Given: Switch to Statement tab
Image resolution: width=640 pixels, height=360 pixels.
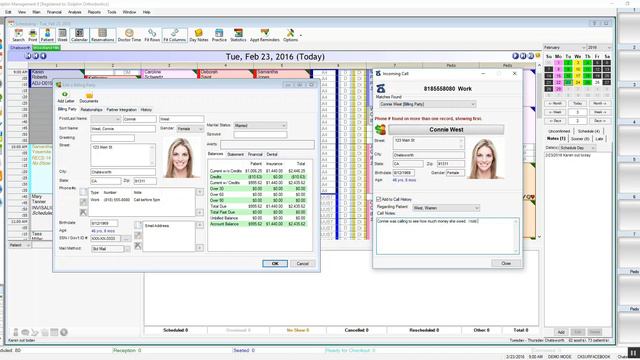Looking at the screenshot, I should tap(235, 154).
